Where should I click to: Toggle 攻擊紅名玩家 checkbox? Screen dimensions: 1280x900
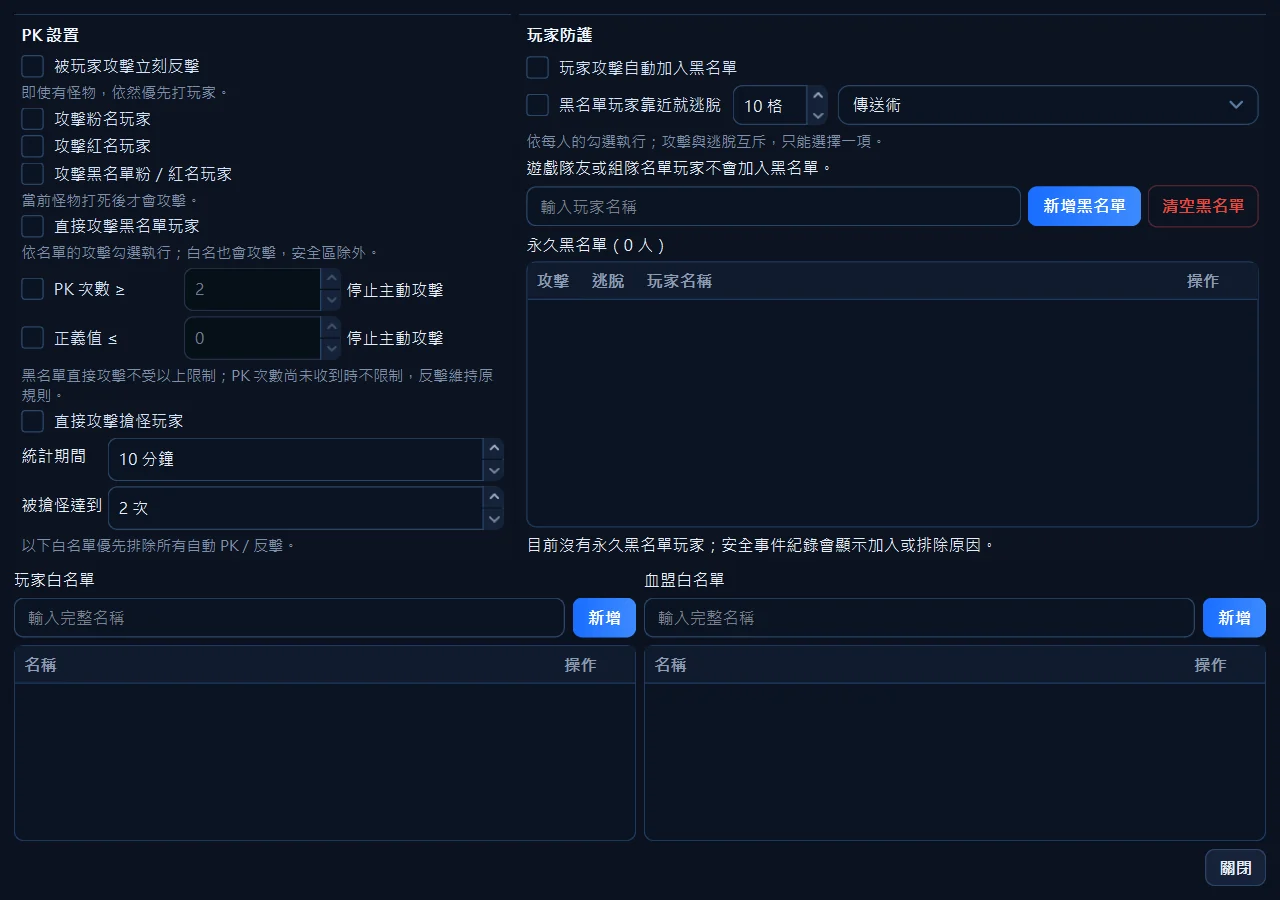point(33,146)
